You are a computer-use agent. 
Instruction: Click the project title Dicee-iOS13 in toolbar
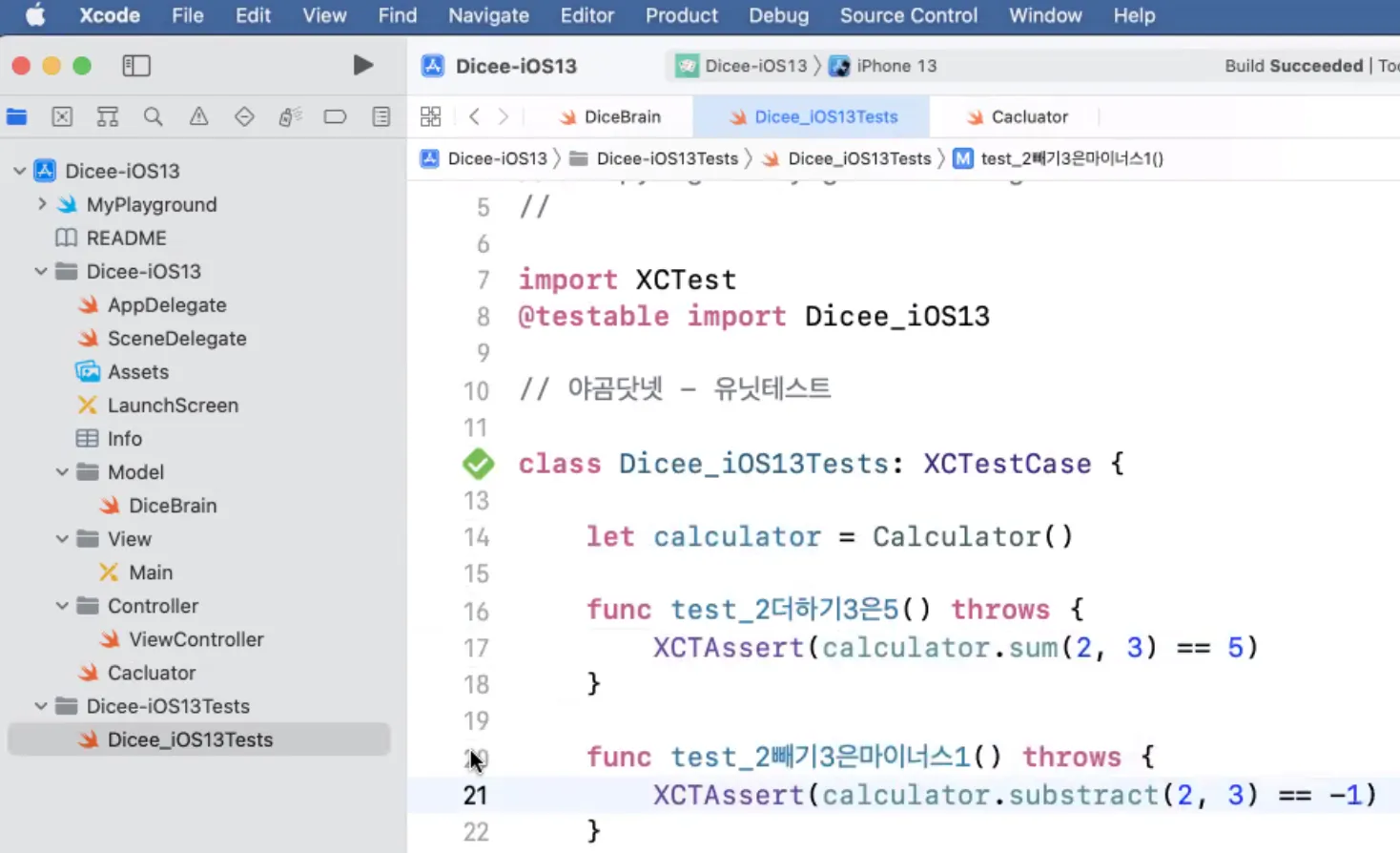click(x=516, y=66)
